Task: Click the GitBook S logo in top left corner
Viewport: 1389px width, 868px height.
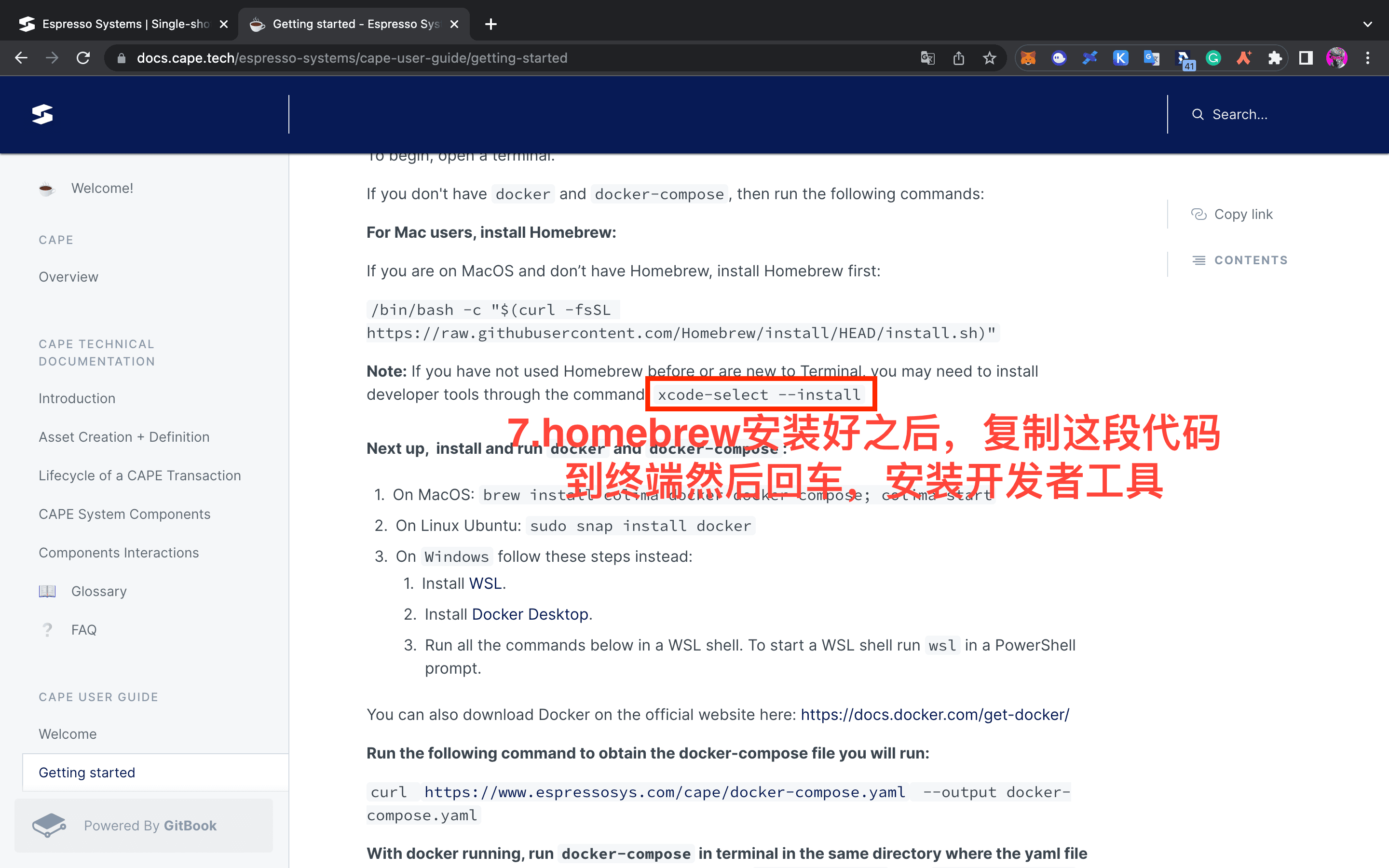Action: (x=42, y=113)
